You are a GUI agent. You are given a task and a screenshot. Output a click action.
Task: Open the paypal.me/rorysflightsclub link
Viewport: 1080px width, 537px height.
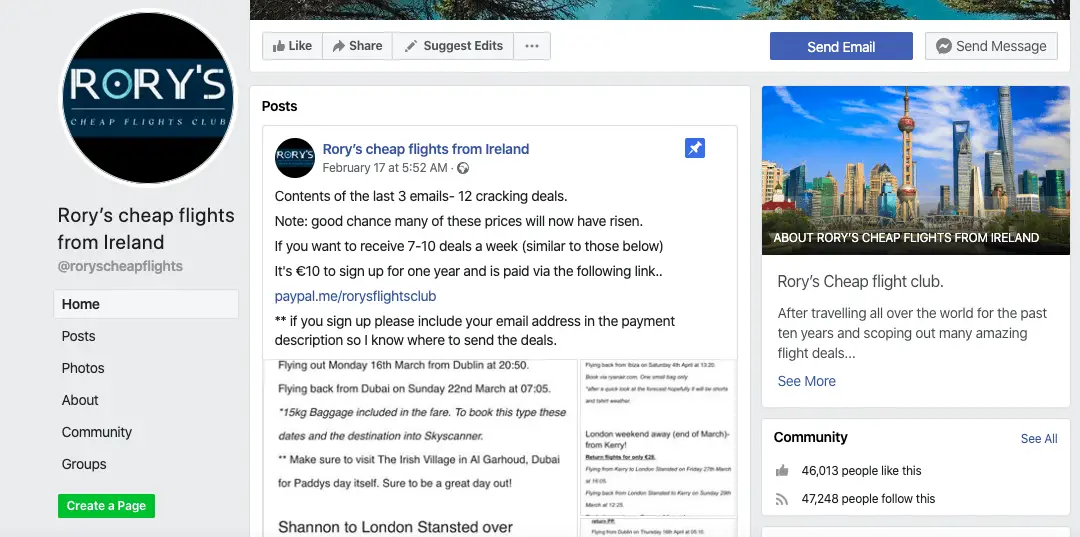[x=355, y=296]
